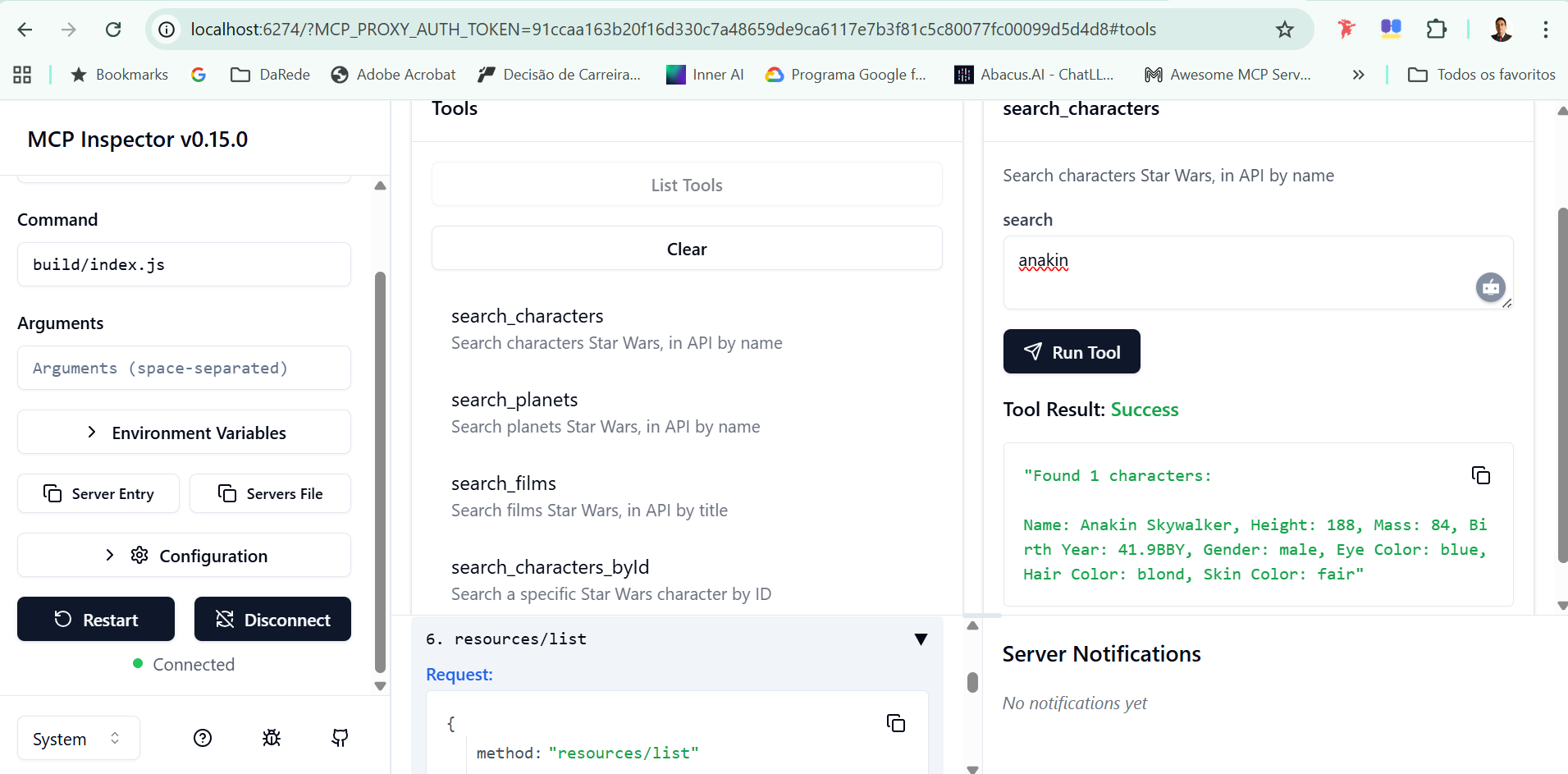Open the Bookmarks folder in bookmarks bar

[119, 75]
